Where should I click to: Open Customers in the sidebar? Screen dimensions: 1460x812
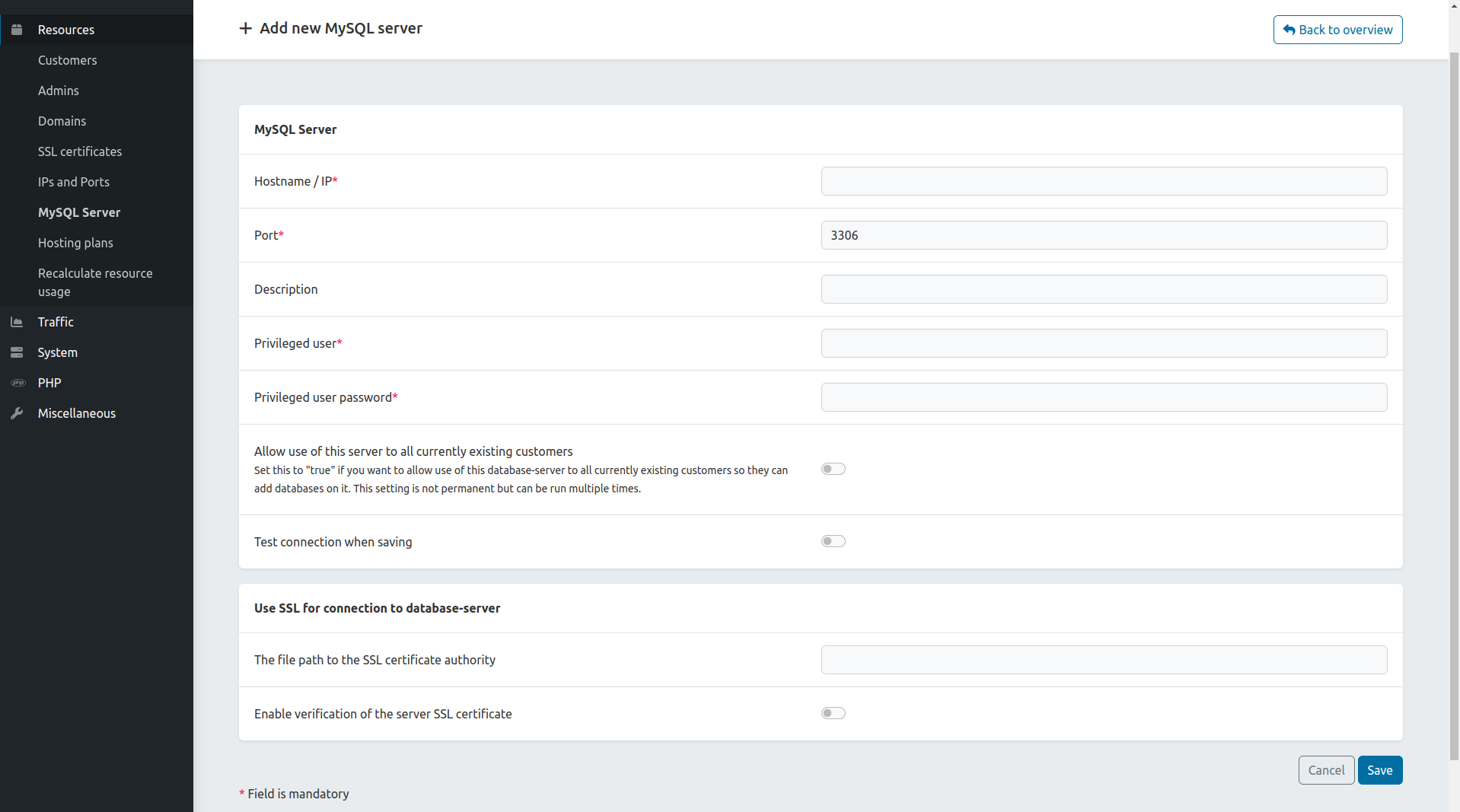pyautogui.click(x=68, y=60)
